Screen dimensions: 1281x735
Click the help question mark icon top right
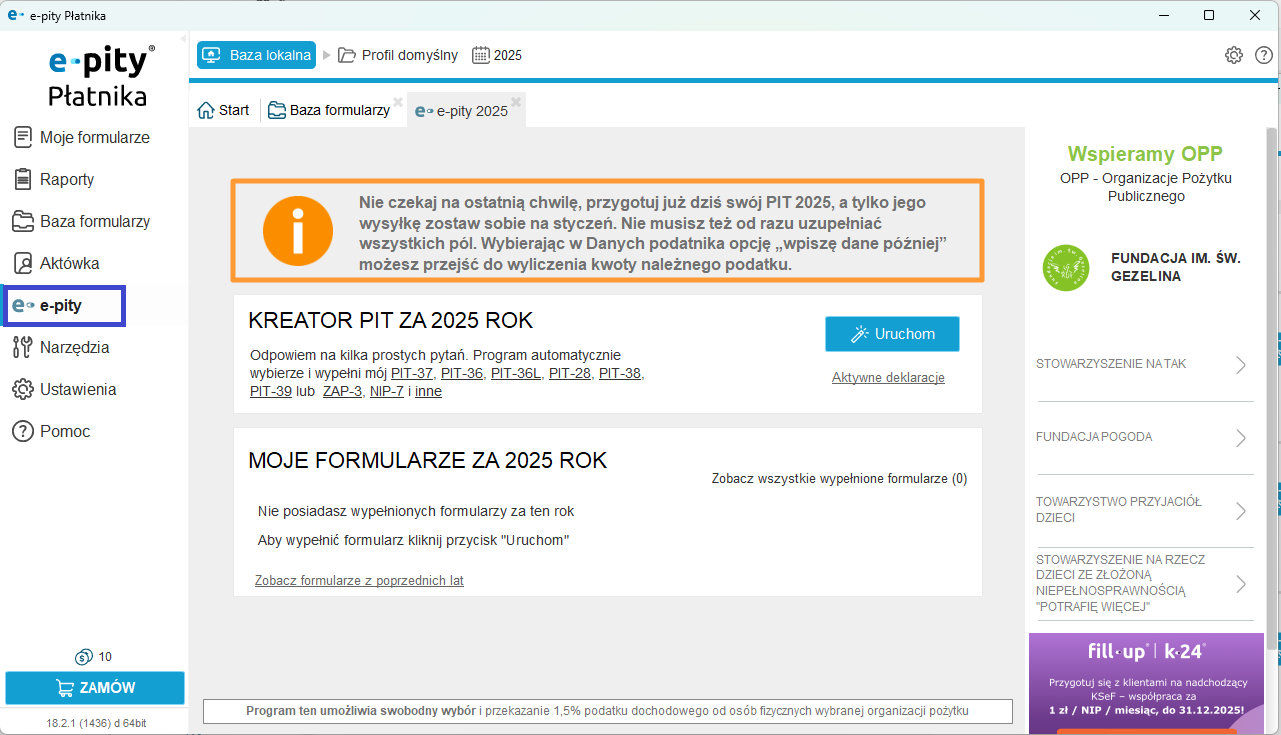pyautogui.click(x=1263, y=55)
